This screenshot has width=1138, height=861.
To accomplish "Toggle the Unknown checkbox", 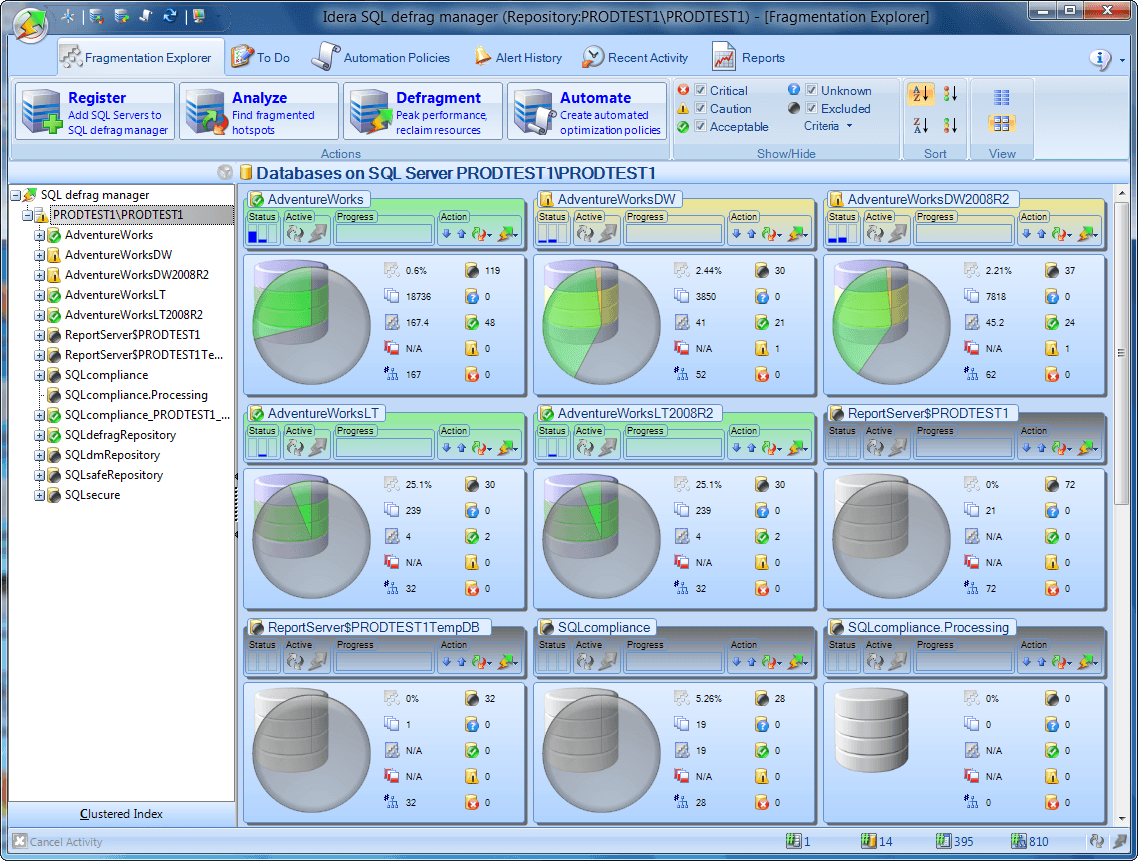I will tap(811, 90).
